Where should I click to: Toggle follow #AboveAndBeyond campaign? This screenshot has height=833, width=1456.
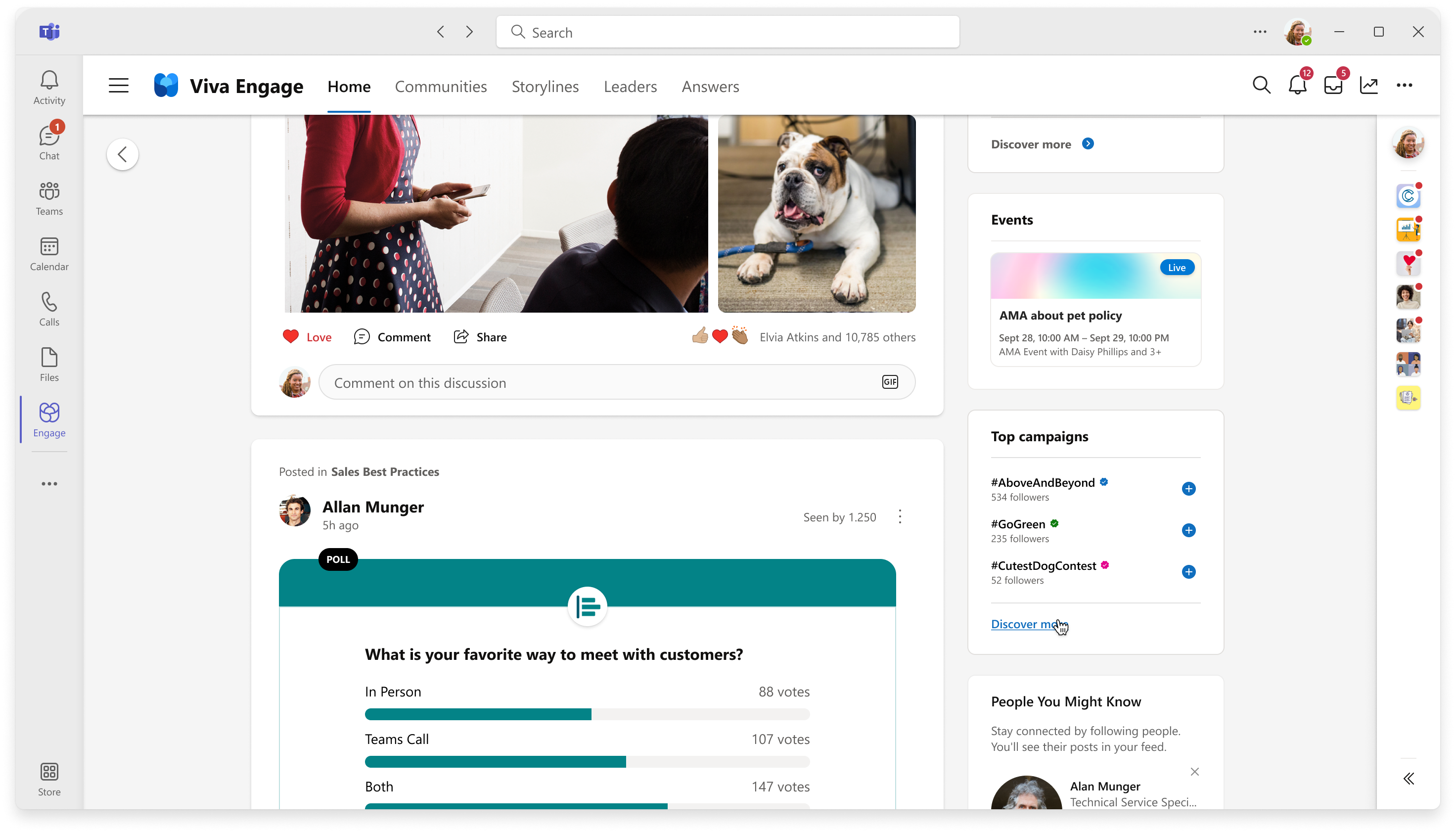coord(1188,488)
